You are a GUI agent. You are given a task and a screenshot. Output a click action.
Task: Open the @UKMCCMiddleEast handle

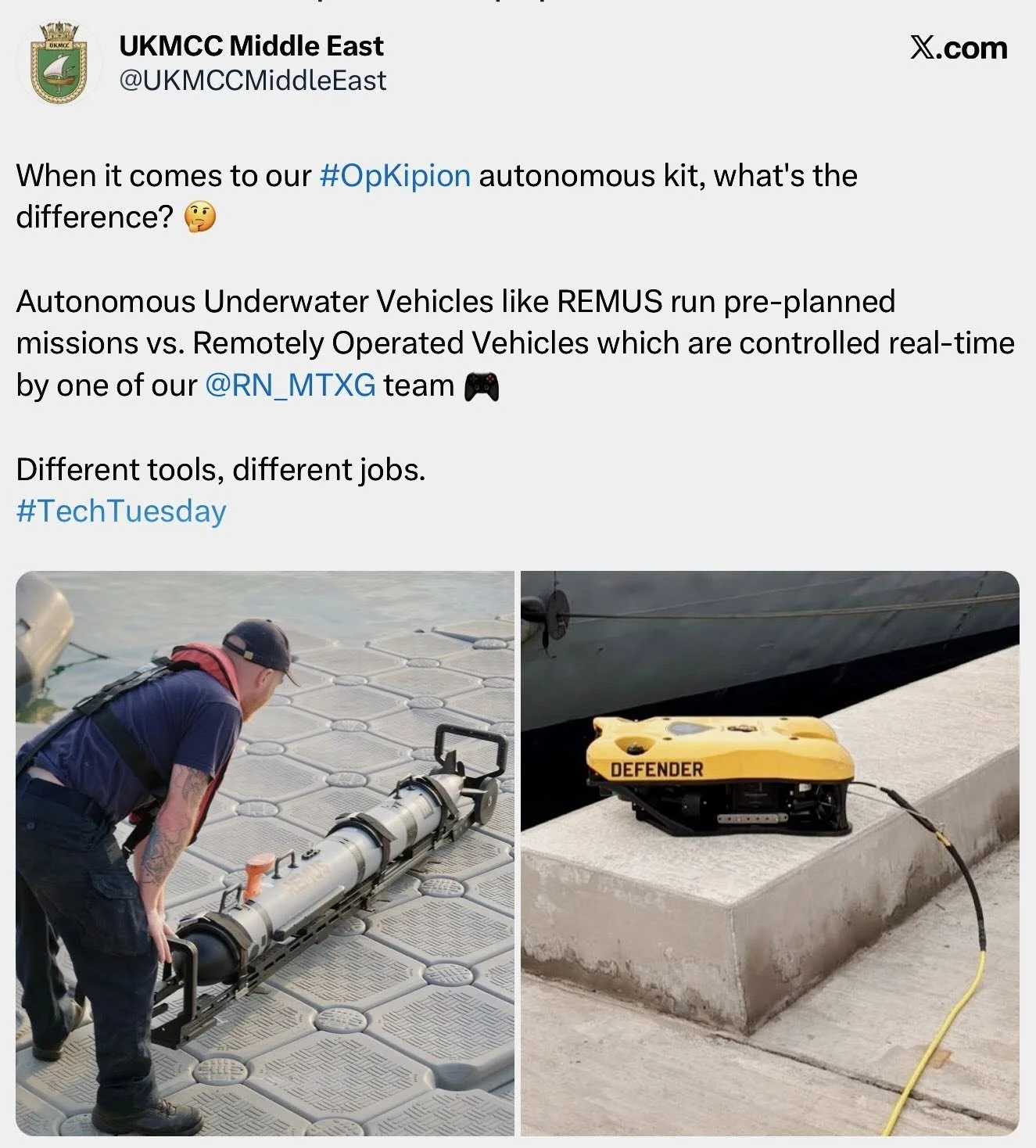pos(253,81)
